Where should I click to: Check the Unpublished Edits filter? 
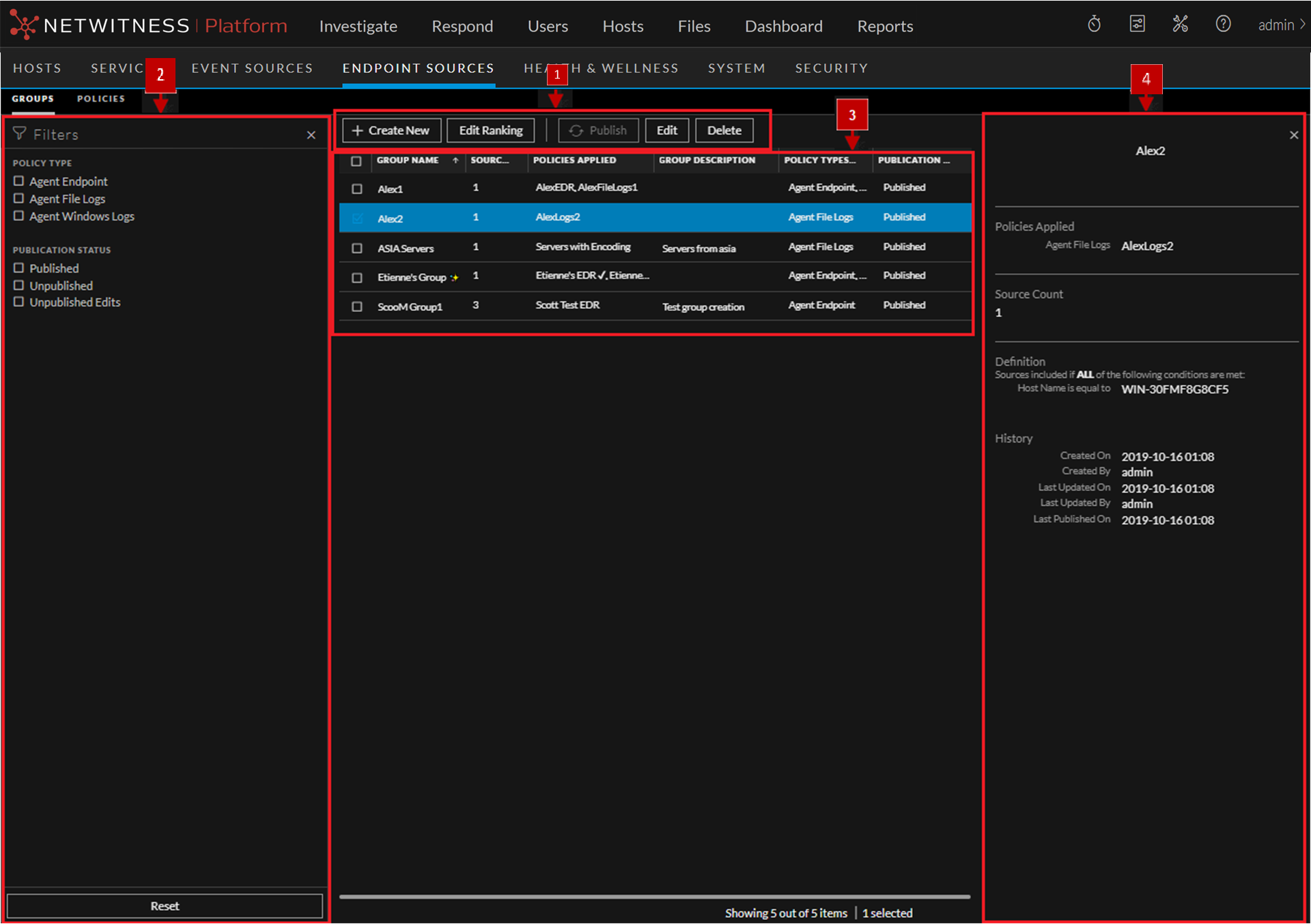19,302
